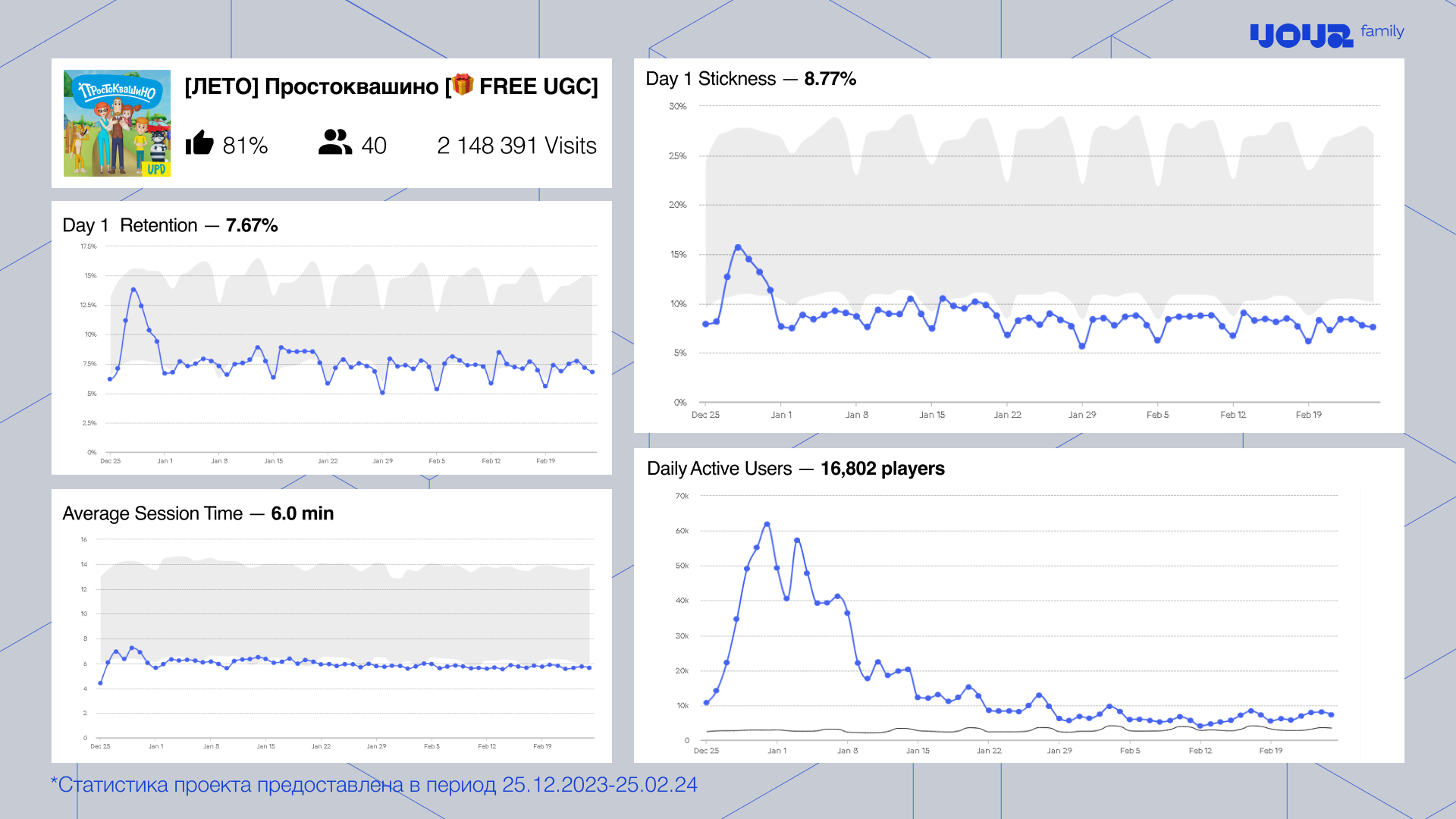Click Jan 29 label on retention chart
Viewport: 1456px width, 819px height.
(382, 461)
